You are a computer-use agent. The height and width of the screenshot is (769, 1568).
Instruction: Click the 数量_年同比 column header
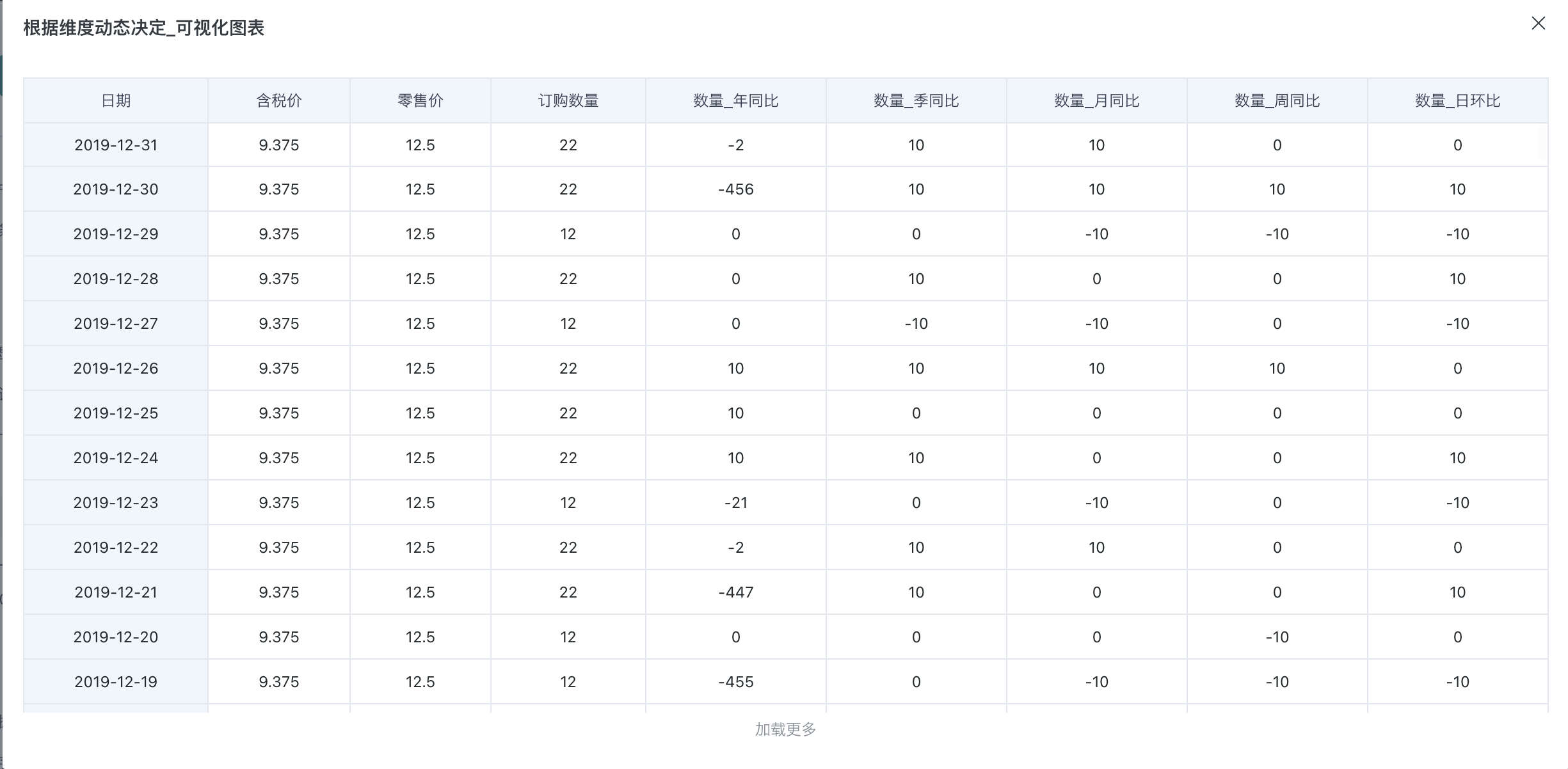736,100
